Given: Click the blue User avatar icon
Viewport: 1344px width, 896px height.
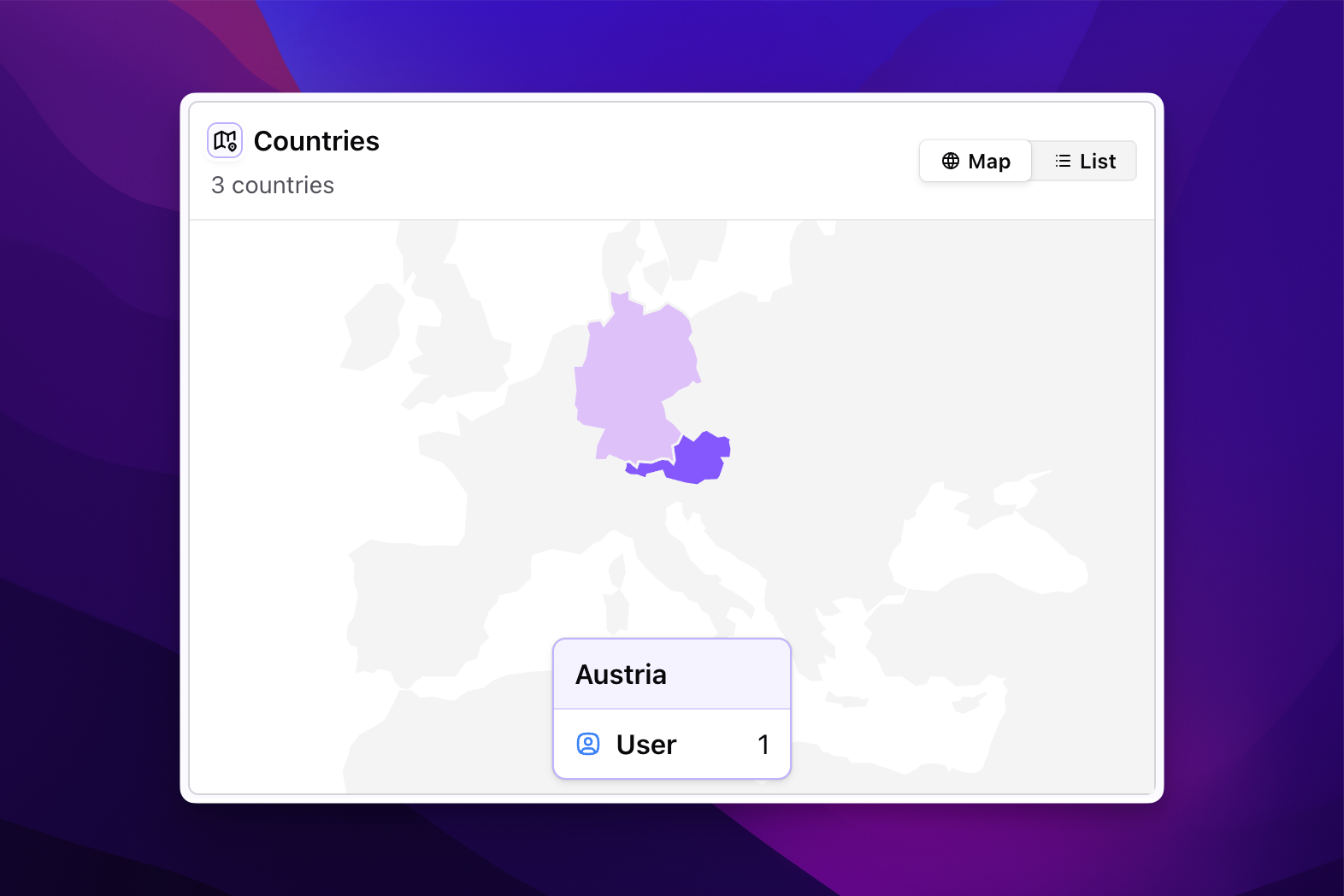Looking at the screenshot, I should tap(588, 744).
